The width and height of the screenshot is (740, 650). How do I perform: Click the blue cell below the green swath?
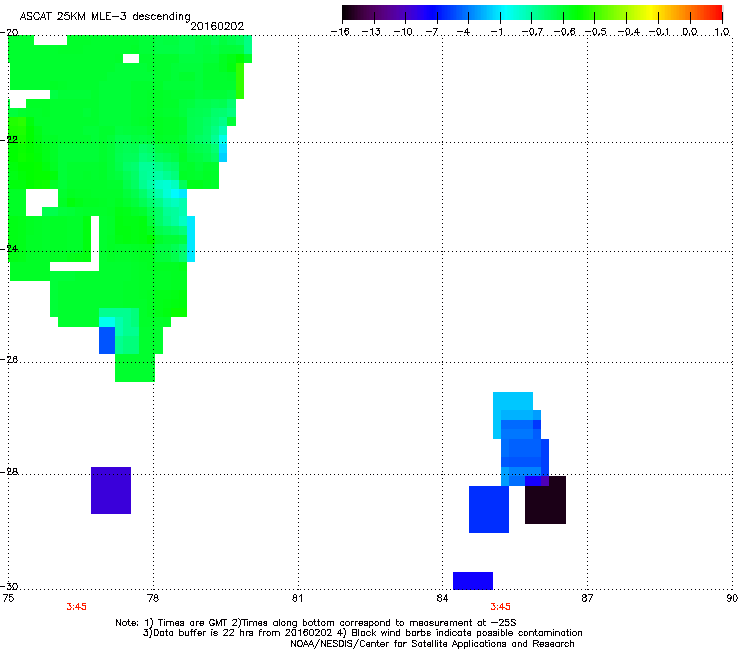[x=107, y=340]
